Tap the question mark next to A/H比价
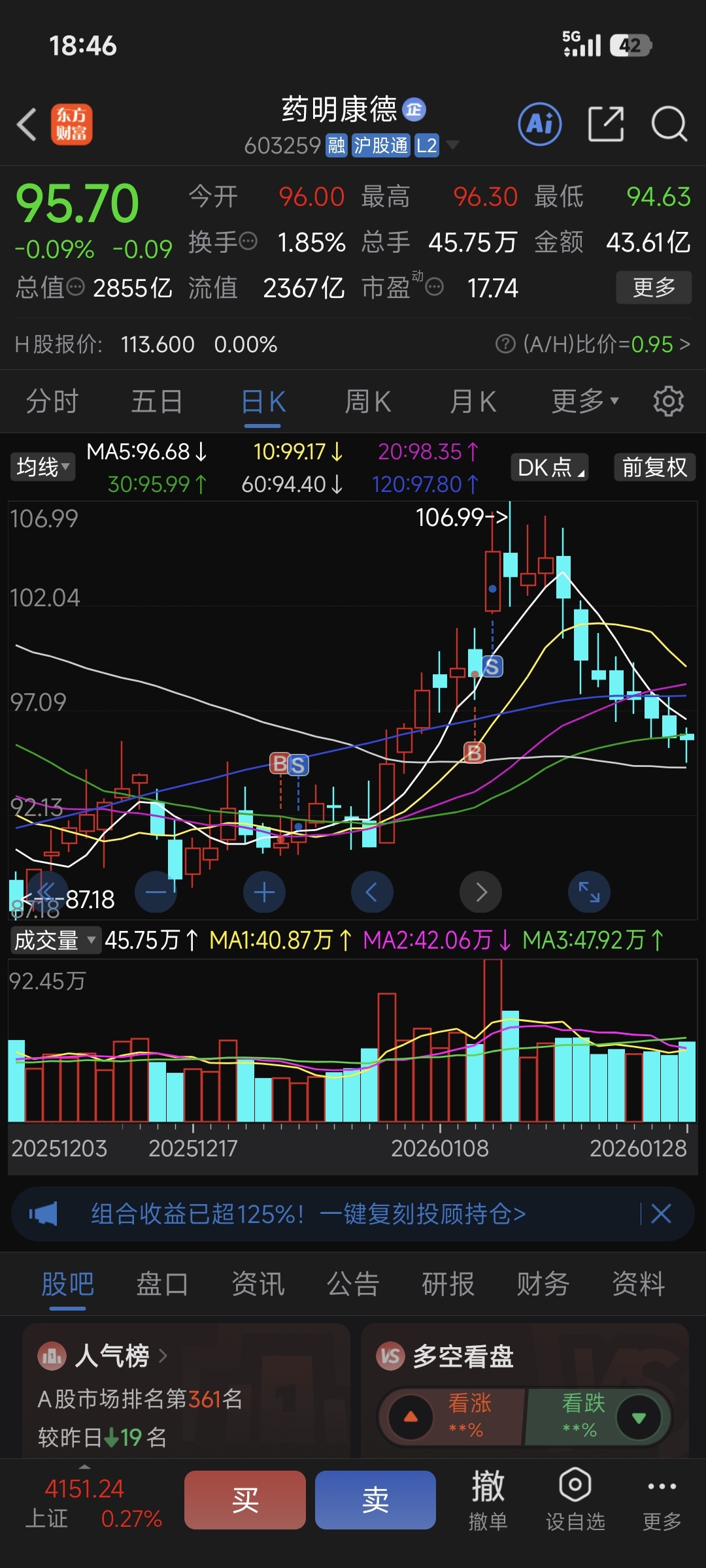The height and width of the screenshot is (1568, 706). 505,344
